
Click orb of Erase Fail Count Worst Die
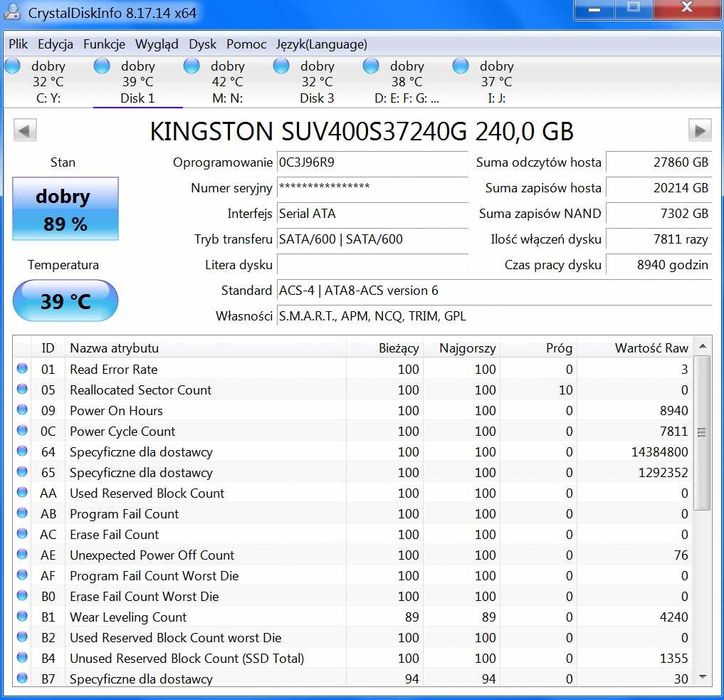tap(22, 596)
